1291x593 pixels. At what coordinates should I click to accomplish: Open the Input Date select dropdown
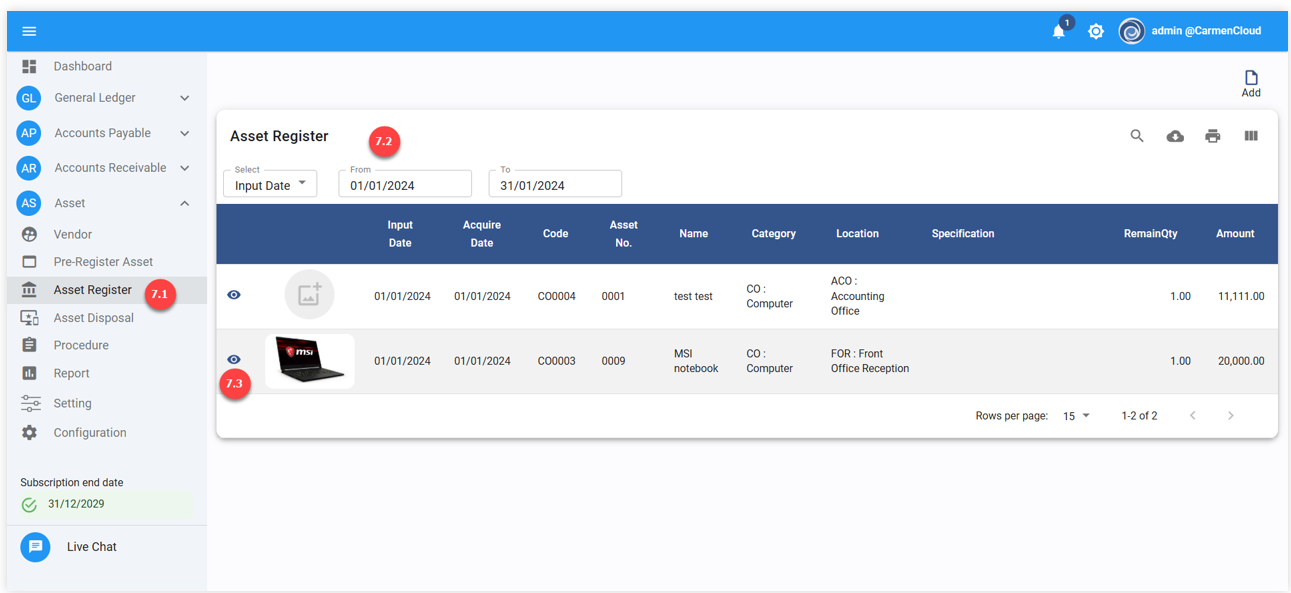270,185
